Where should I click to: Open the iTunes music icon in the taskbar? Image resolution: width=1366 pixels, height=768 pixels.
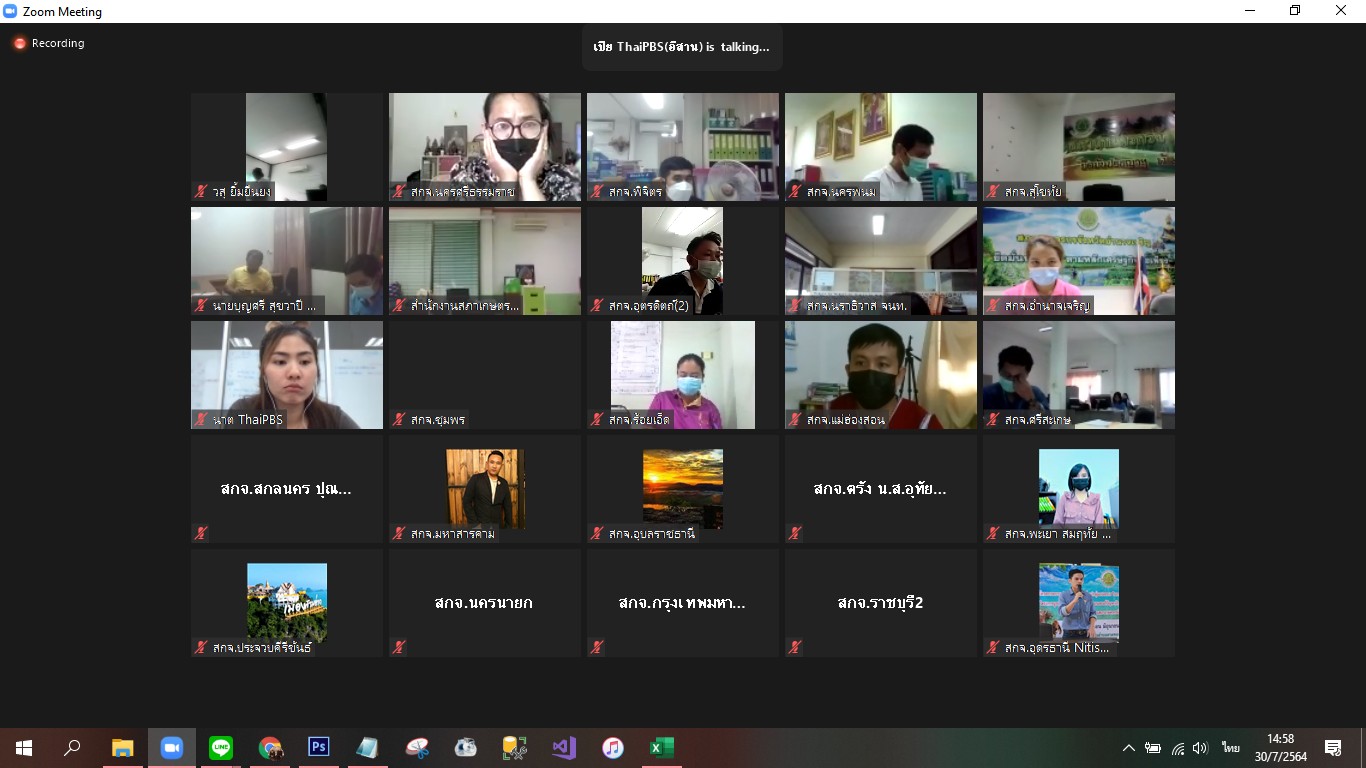coord(613,748)
